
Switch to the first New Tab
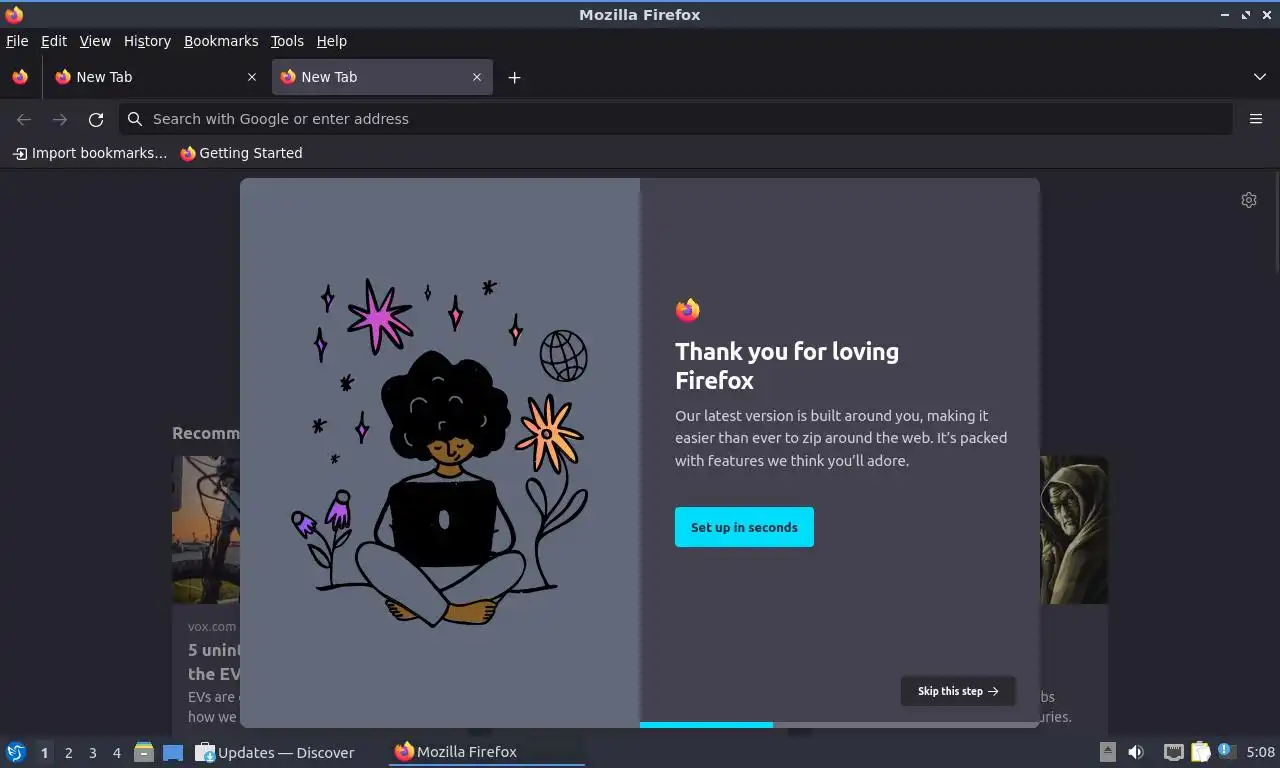153,77
